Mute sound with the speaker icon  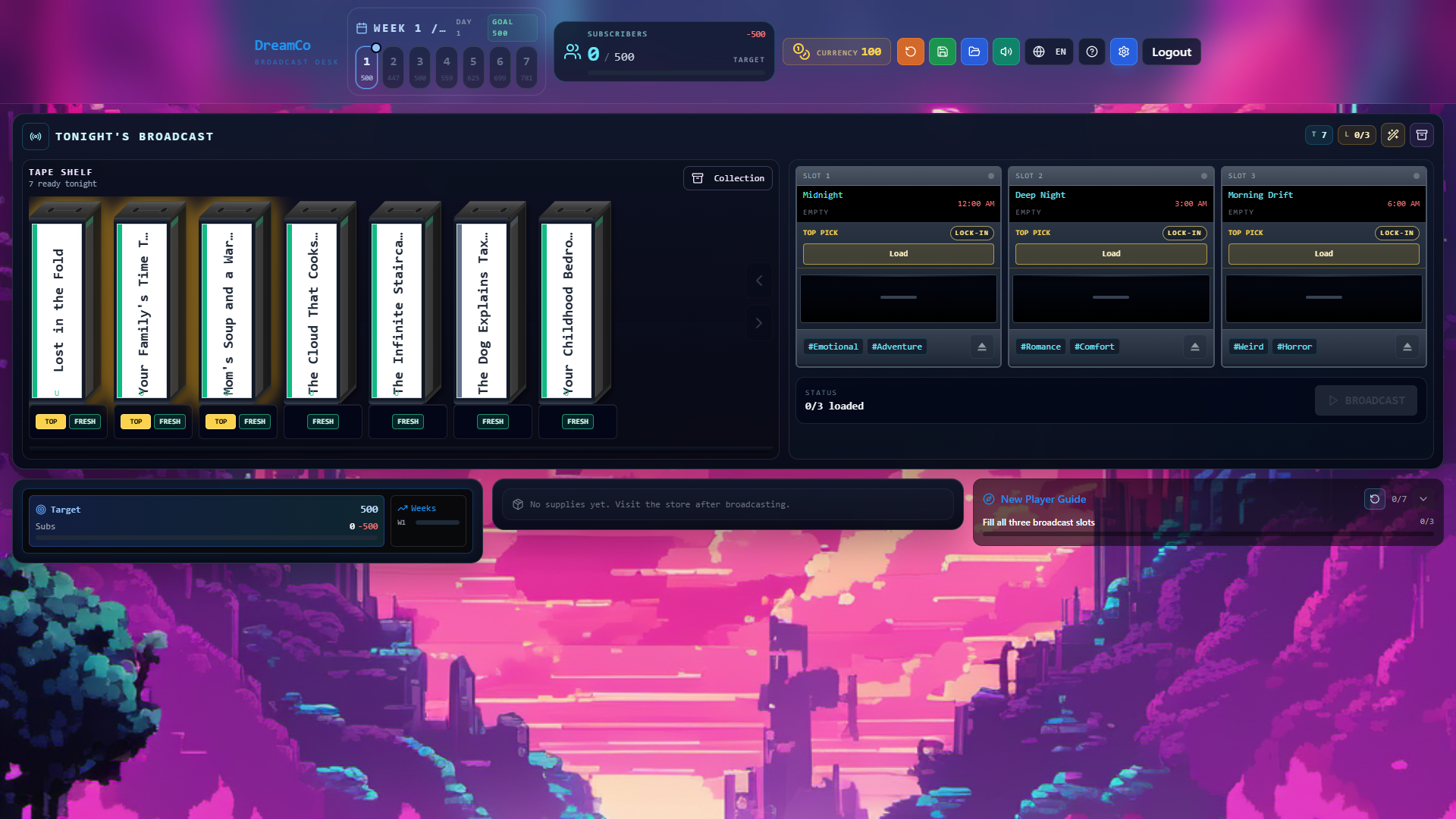click(x=1006, y=52)
